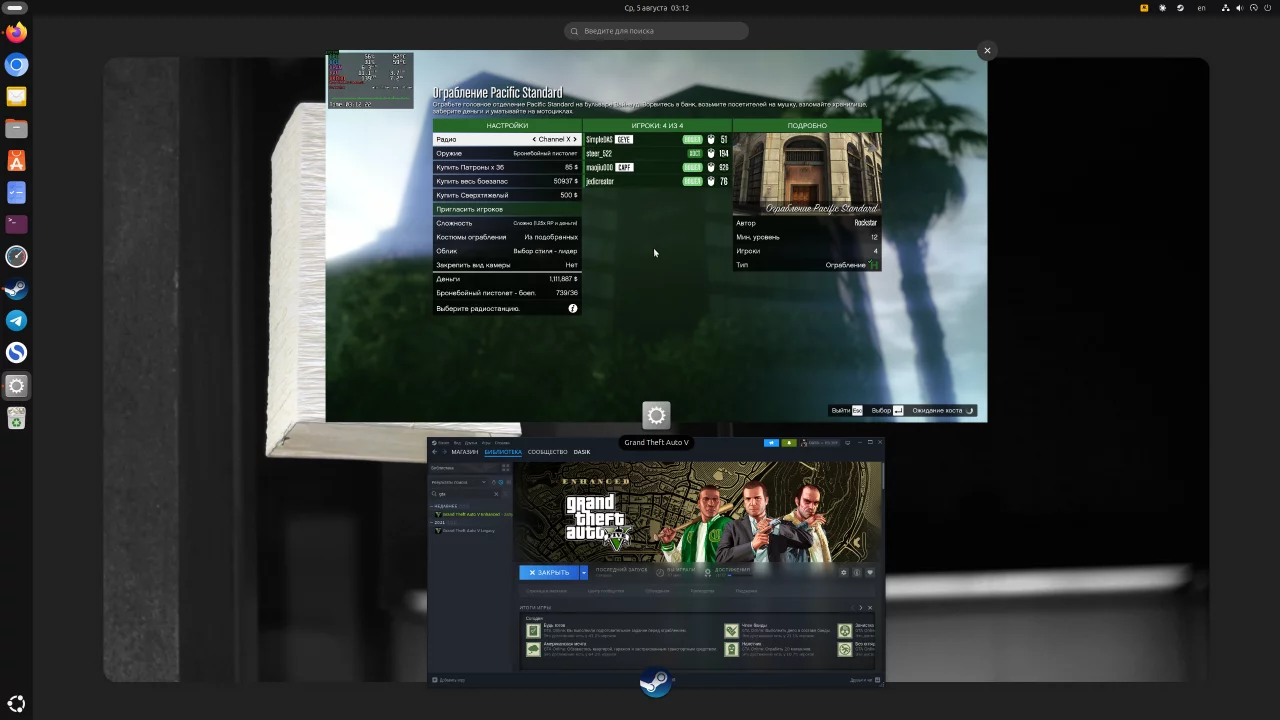The width and height of the screenshot is (1280, 720).
Task: Clear the Steam library search field
Action: pyautogui.click(x=496, y=493)
